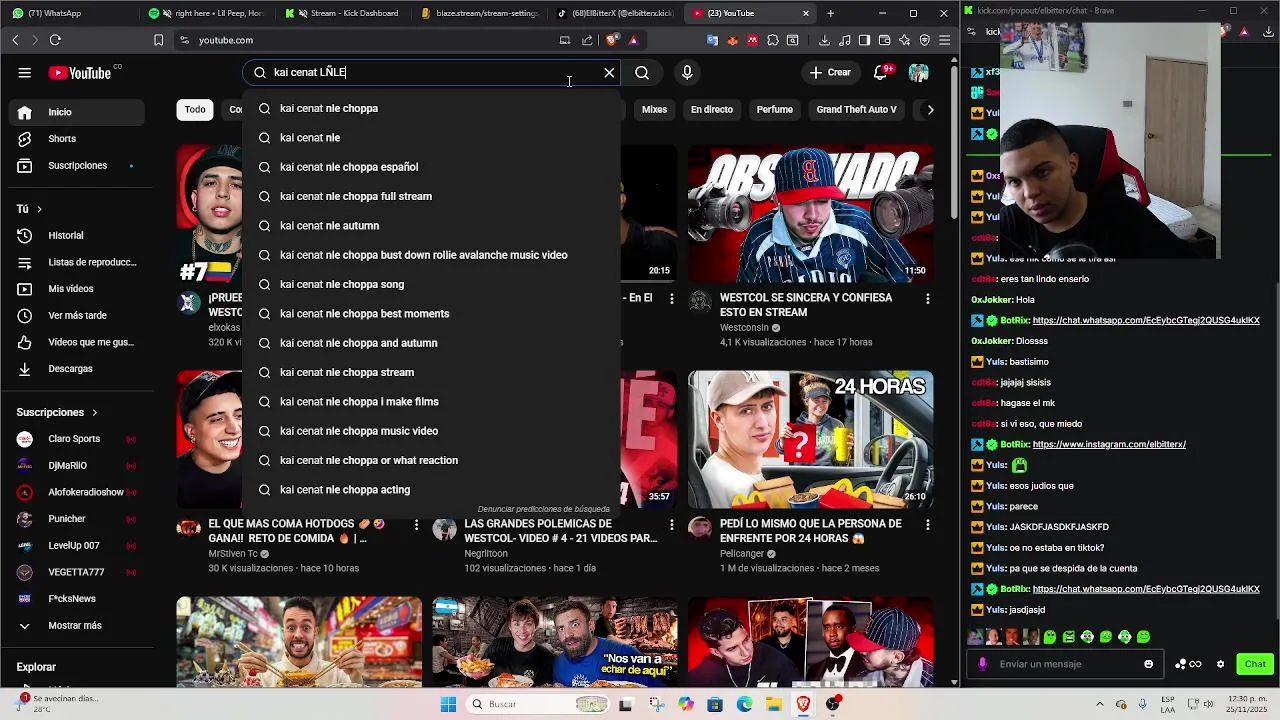Open DjMaRiiO channel
The height and width of the screenshot is (720, 1280).
tap(76, 465)
